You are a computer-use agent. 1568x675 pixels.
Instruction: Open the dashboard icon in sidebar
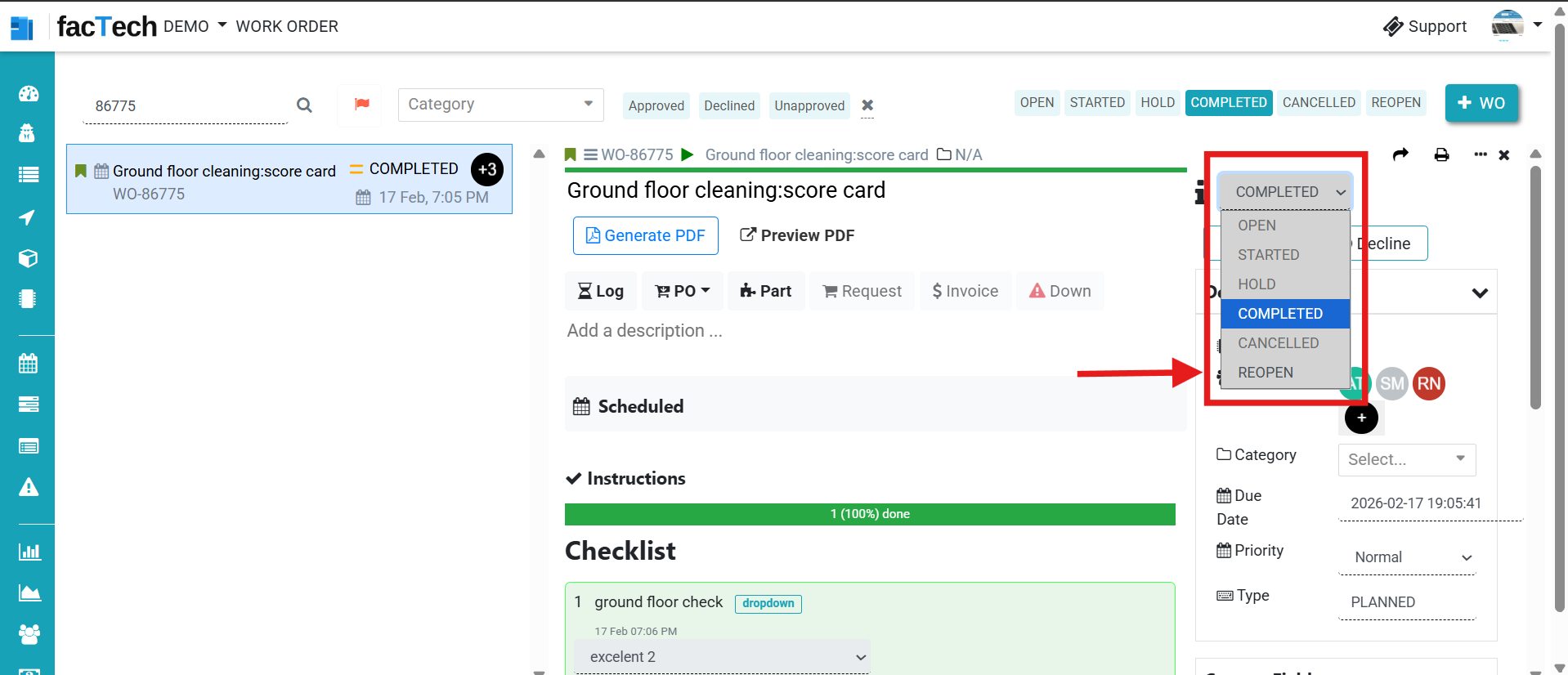pos(28,94)
